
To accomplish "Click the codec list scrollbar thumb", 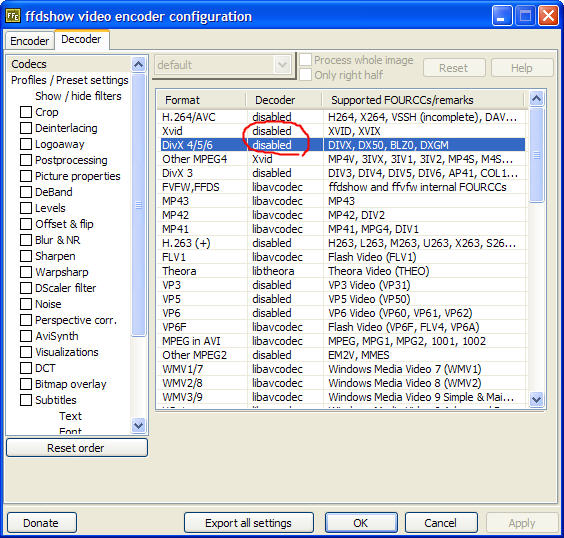I will click(536, 155).
